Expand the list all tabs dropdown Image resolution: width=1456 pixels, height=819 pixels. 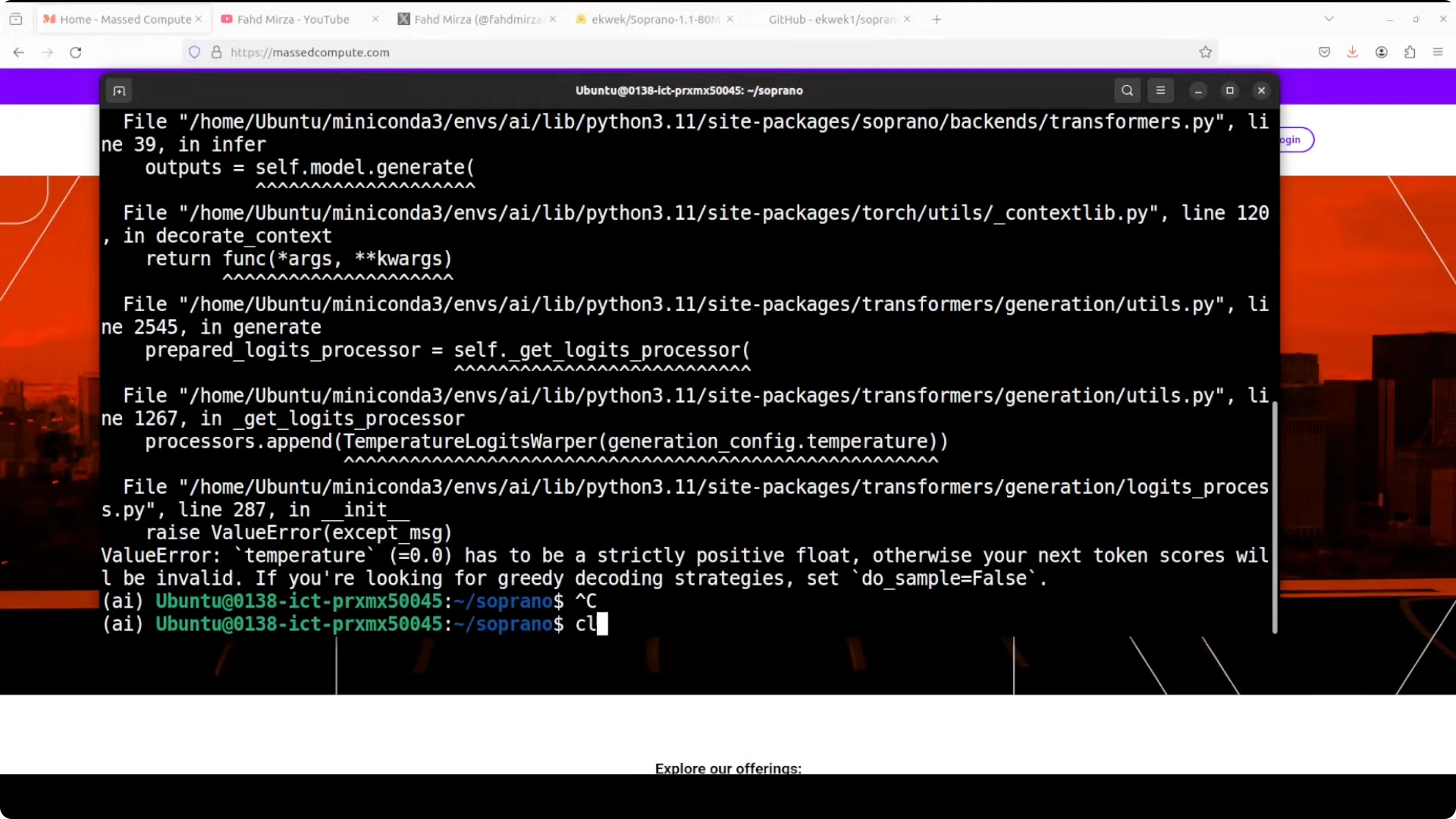pos(1329,19)
